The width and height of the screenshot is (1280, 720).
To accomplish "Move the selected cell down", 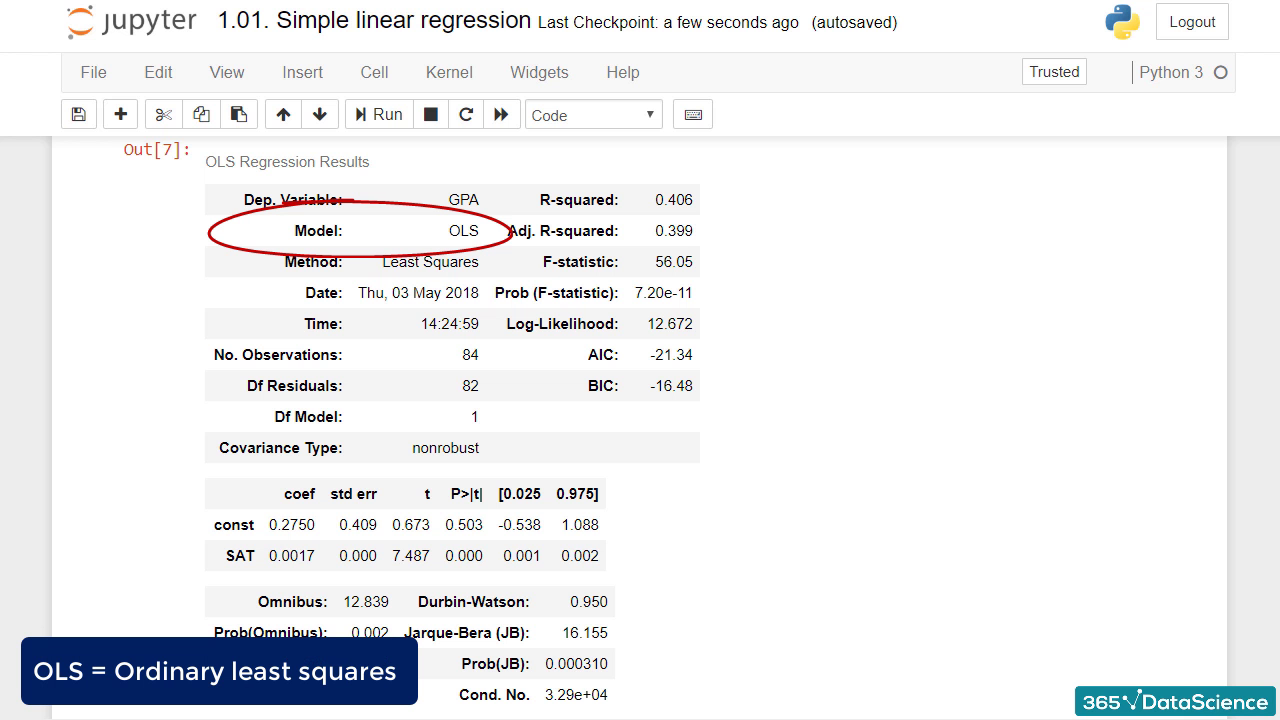I will click(x=320, y=114).
